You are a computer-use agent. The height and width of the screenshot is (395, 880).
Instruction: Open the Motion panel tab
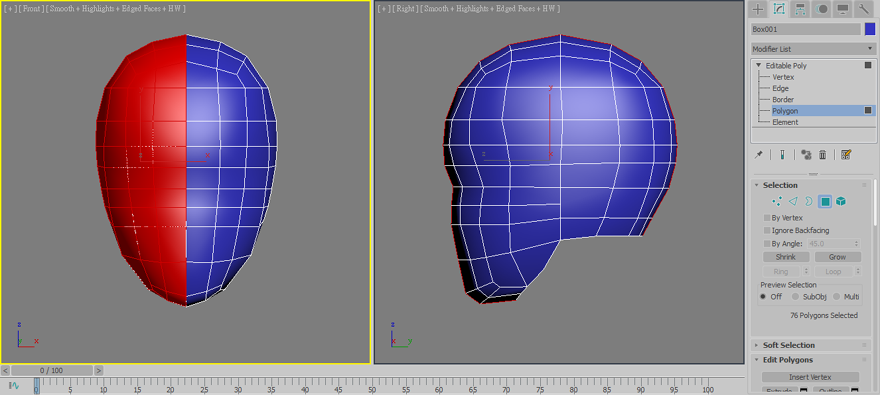coord(822,9)
